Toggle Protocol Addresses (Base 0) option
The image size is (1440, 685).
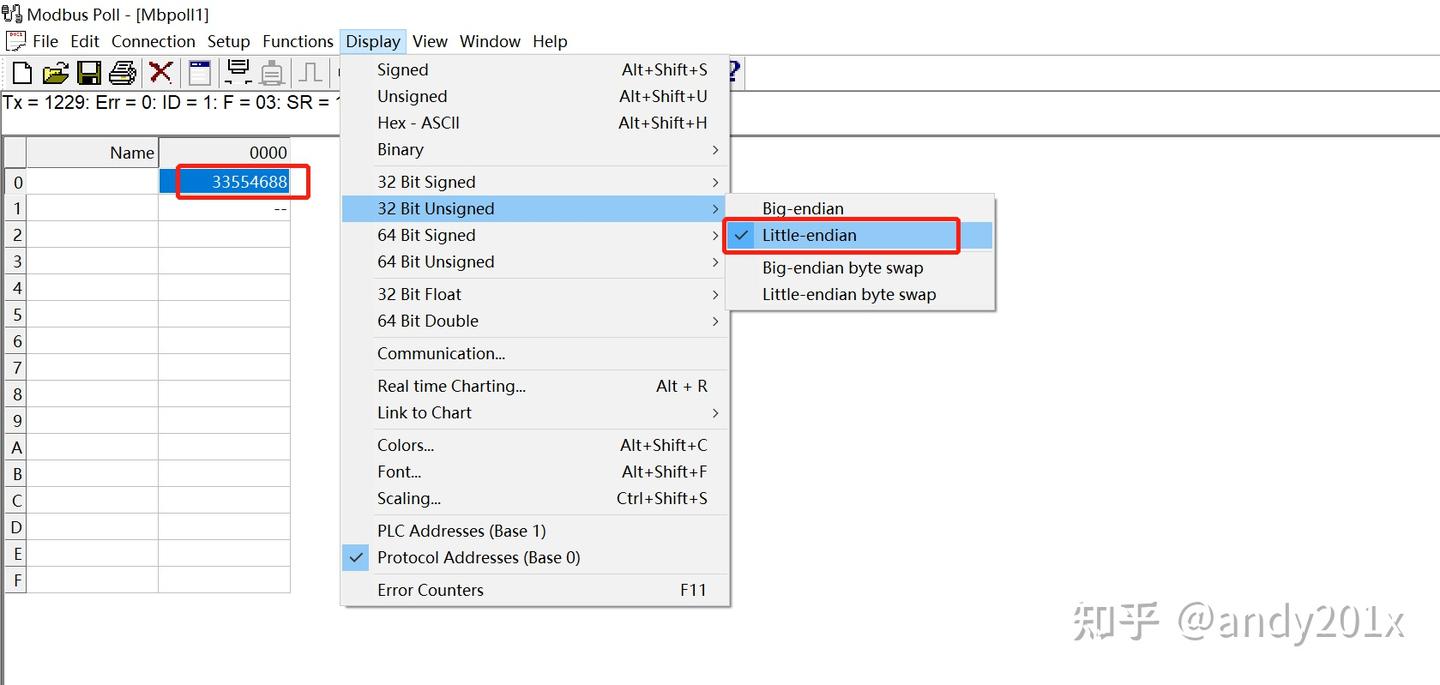pyautogui.click(x=478, y=557)
